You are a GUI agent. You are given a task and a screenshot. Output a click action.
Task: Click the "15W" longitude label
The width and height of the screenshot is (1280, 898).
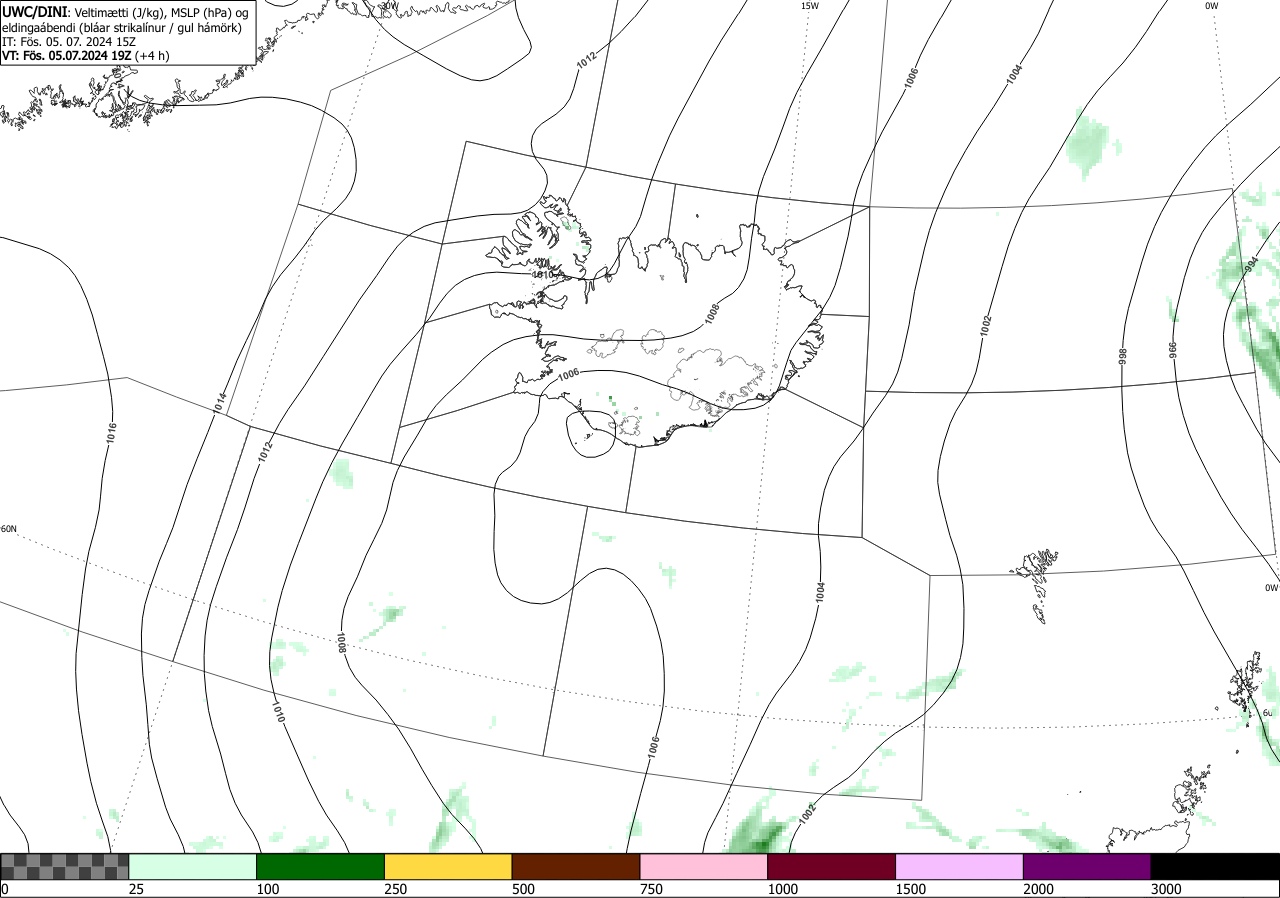(x=810, y=6)
